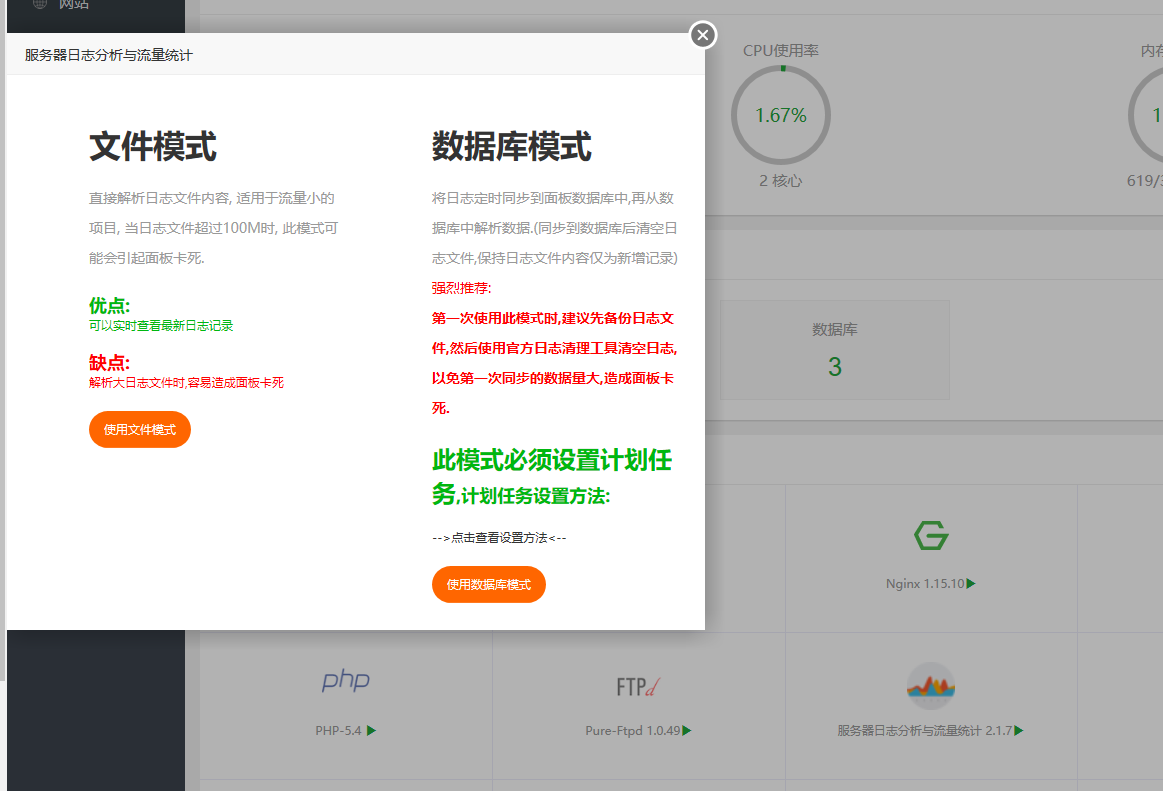Click 使用文件模式 orange button
This screenshot has height=791, width=1163.
[x=139, y=430]
